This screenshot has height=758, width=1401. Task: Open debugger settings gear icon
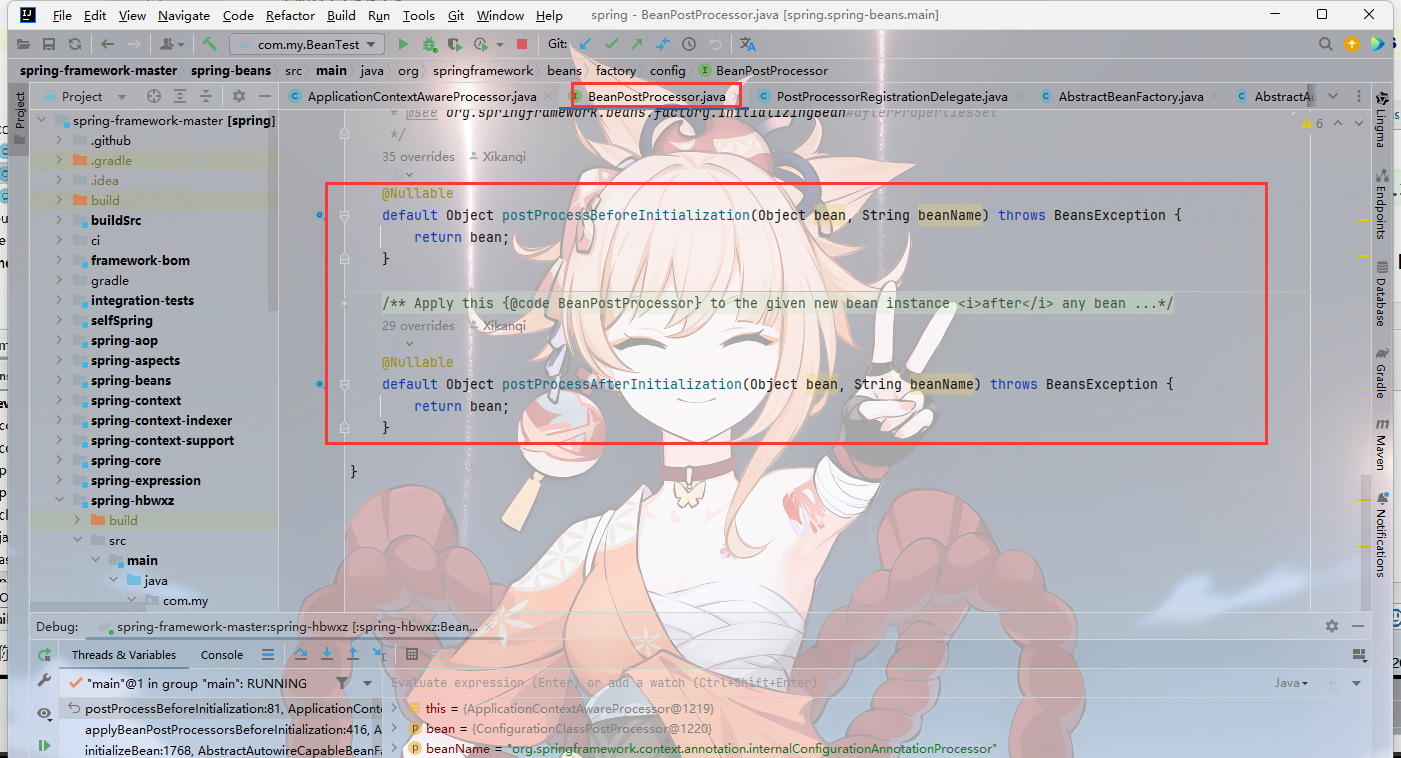tap(1331, 626)
